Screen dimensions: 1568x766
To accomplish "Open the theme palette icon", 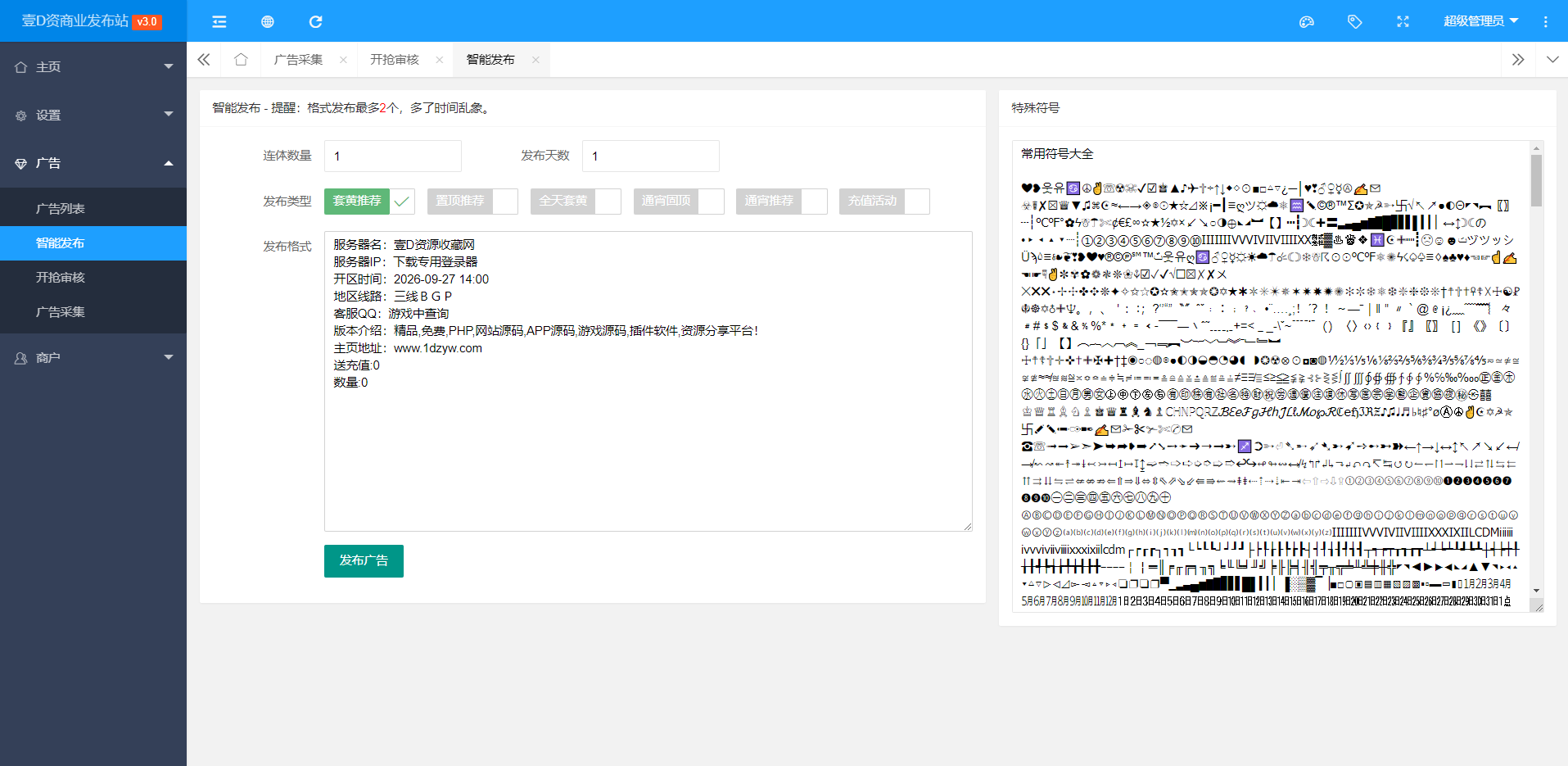I will point(1307,21).
